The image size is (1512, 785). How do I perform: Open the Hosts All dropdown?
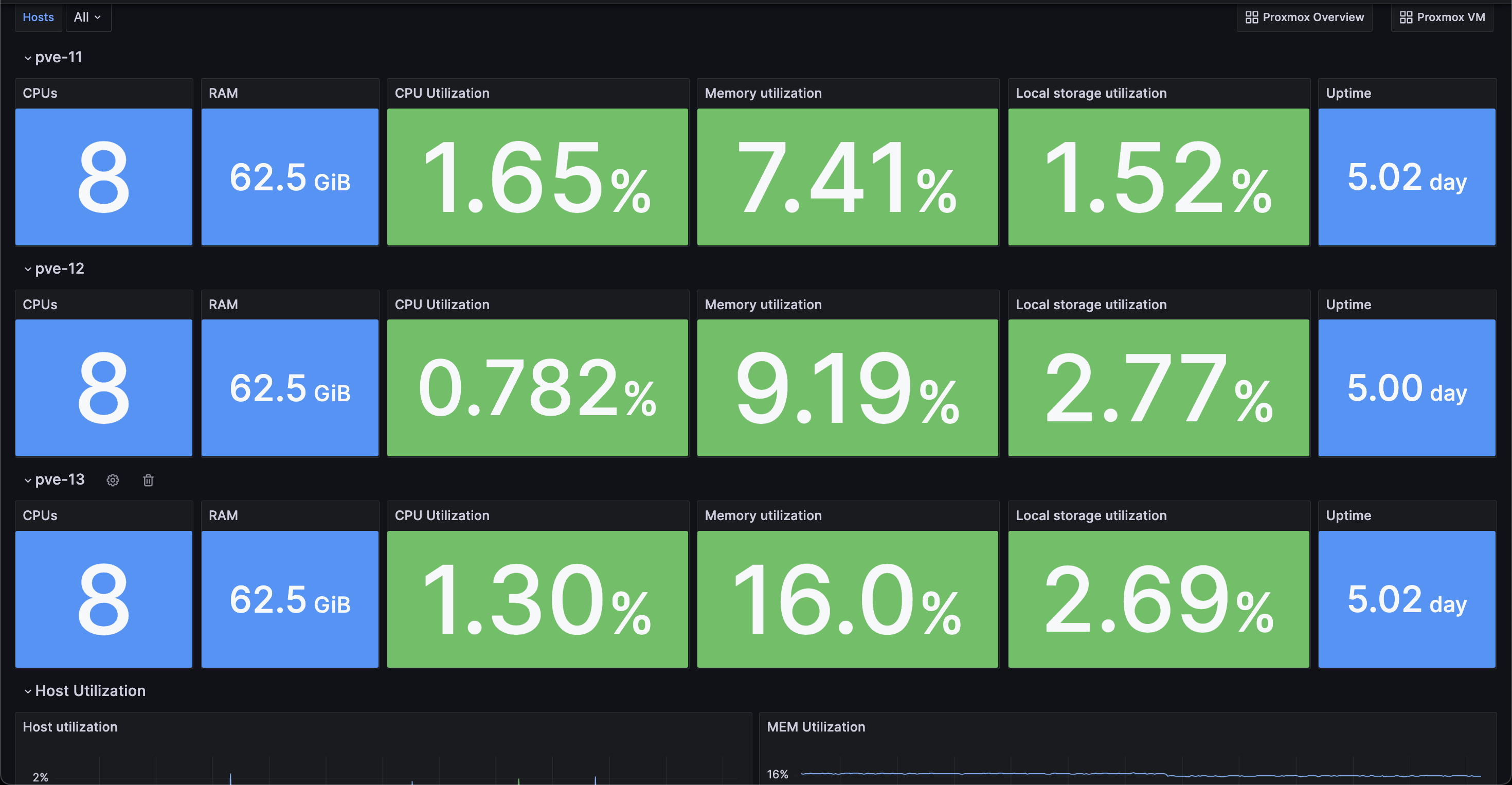click(87, 17)
